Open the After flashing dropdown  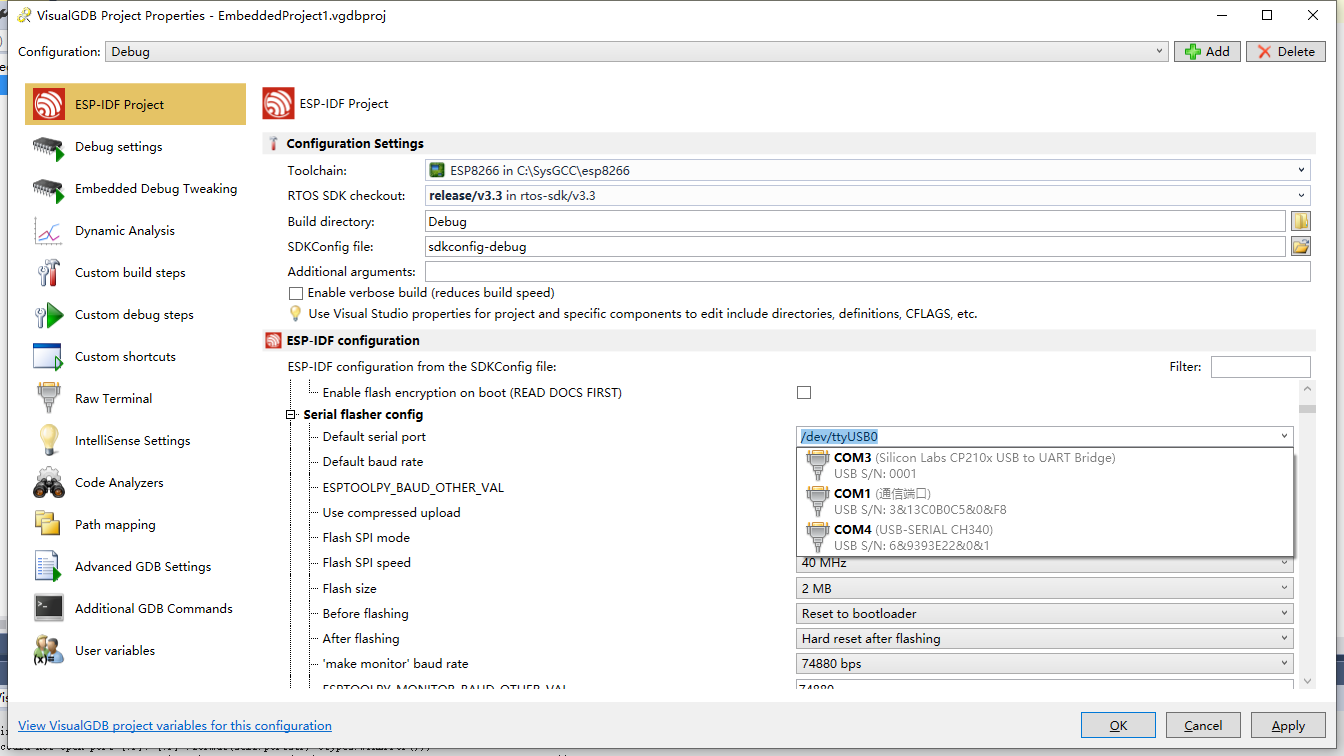tap(1045, 639)
